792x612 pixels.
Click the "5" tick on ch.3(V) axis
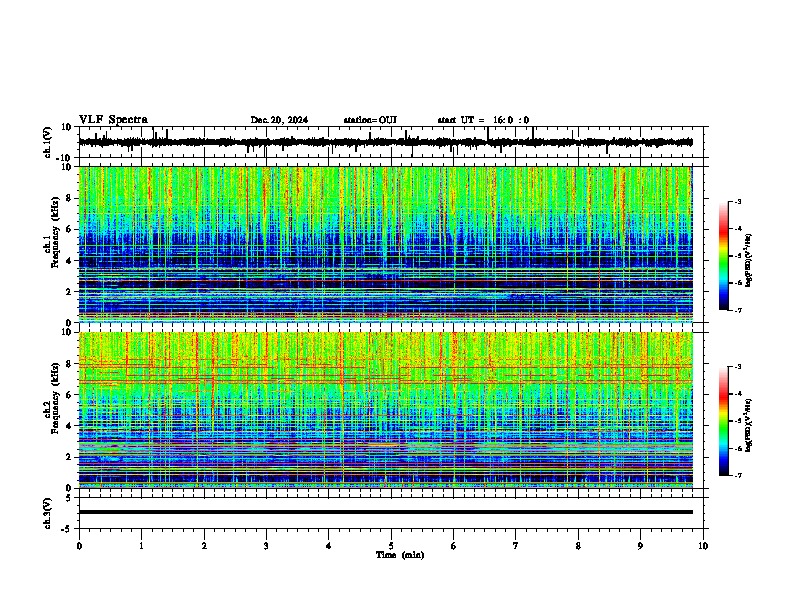pos(69,498)
